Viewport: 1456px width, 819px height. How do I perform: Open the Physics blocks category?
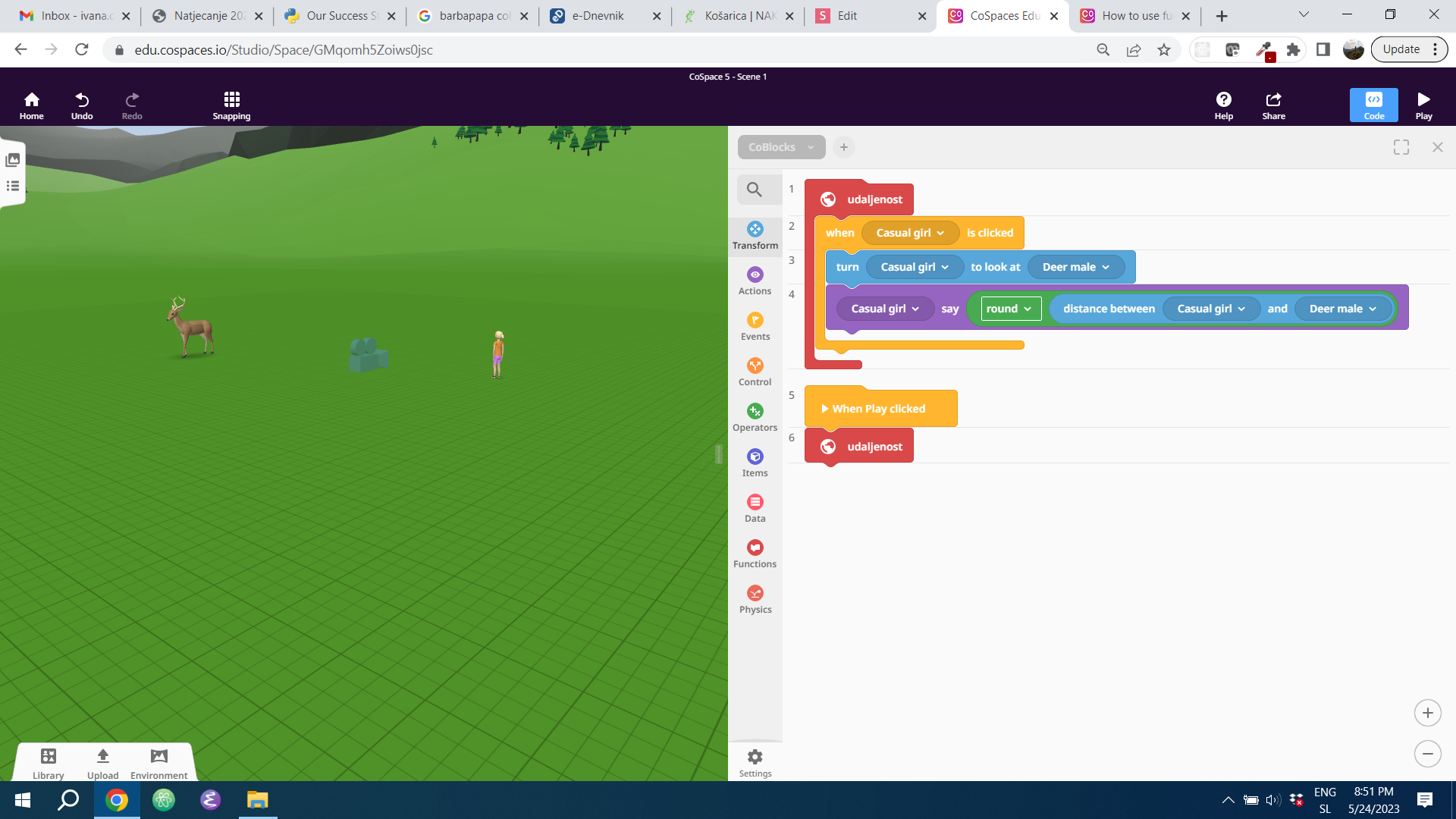pos(755,599)
